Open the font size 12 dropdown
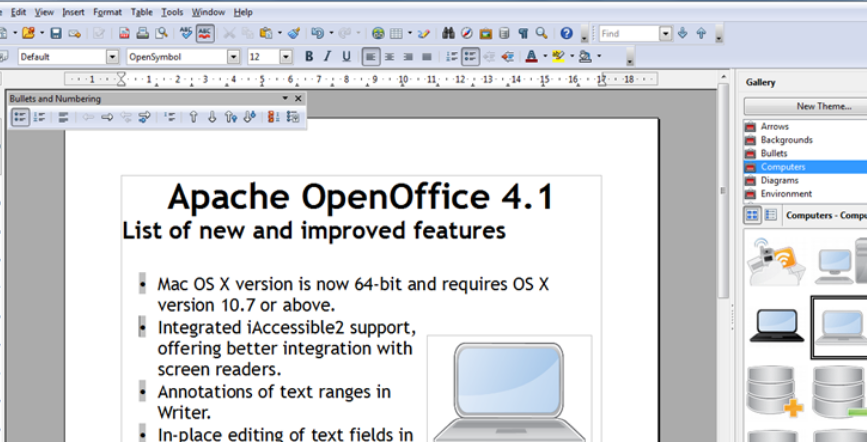867x442 pixels. click(x=285, y=56)
